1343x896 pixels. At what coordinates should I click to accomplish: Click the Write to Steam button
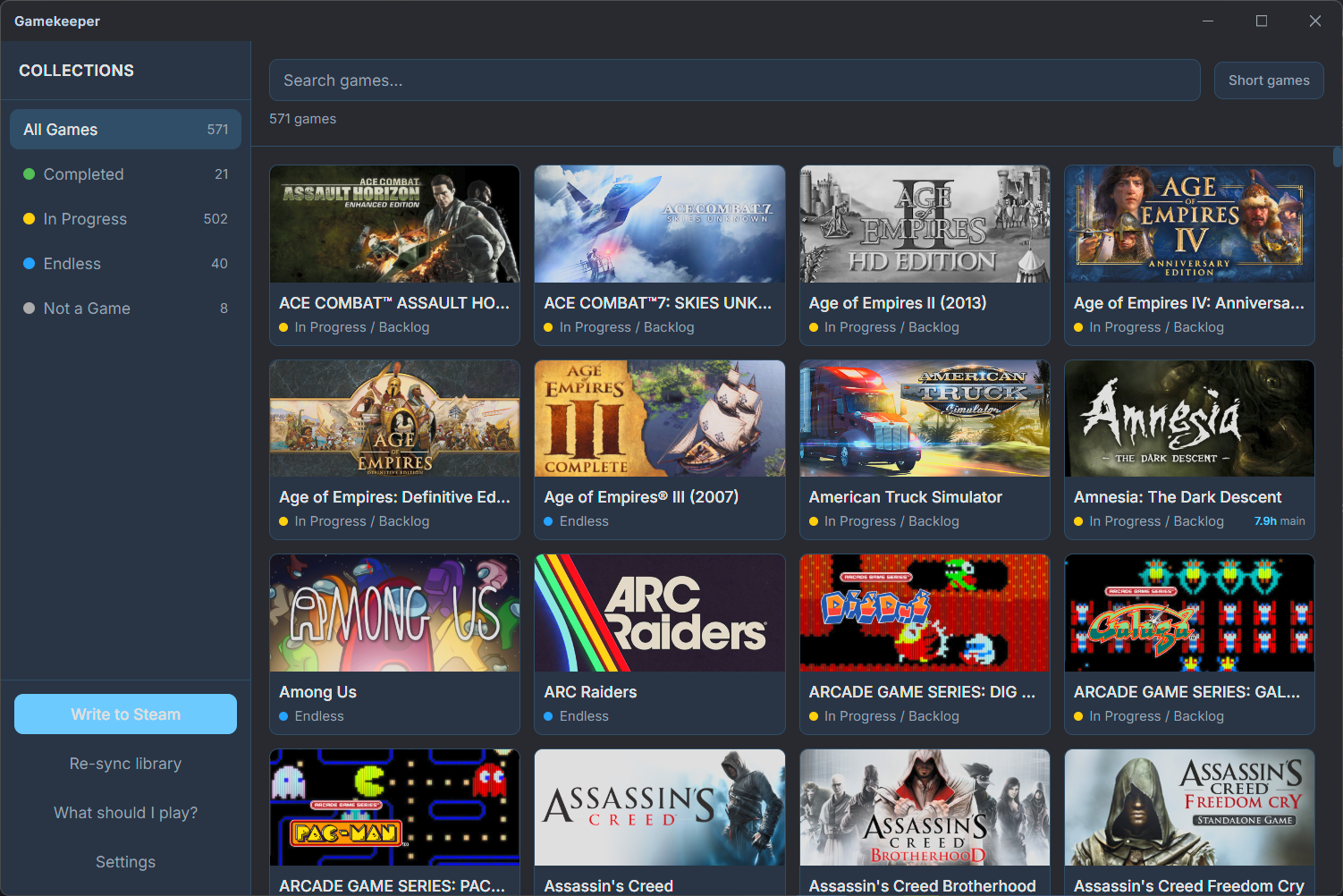[125, 714]
